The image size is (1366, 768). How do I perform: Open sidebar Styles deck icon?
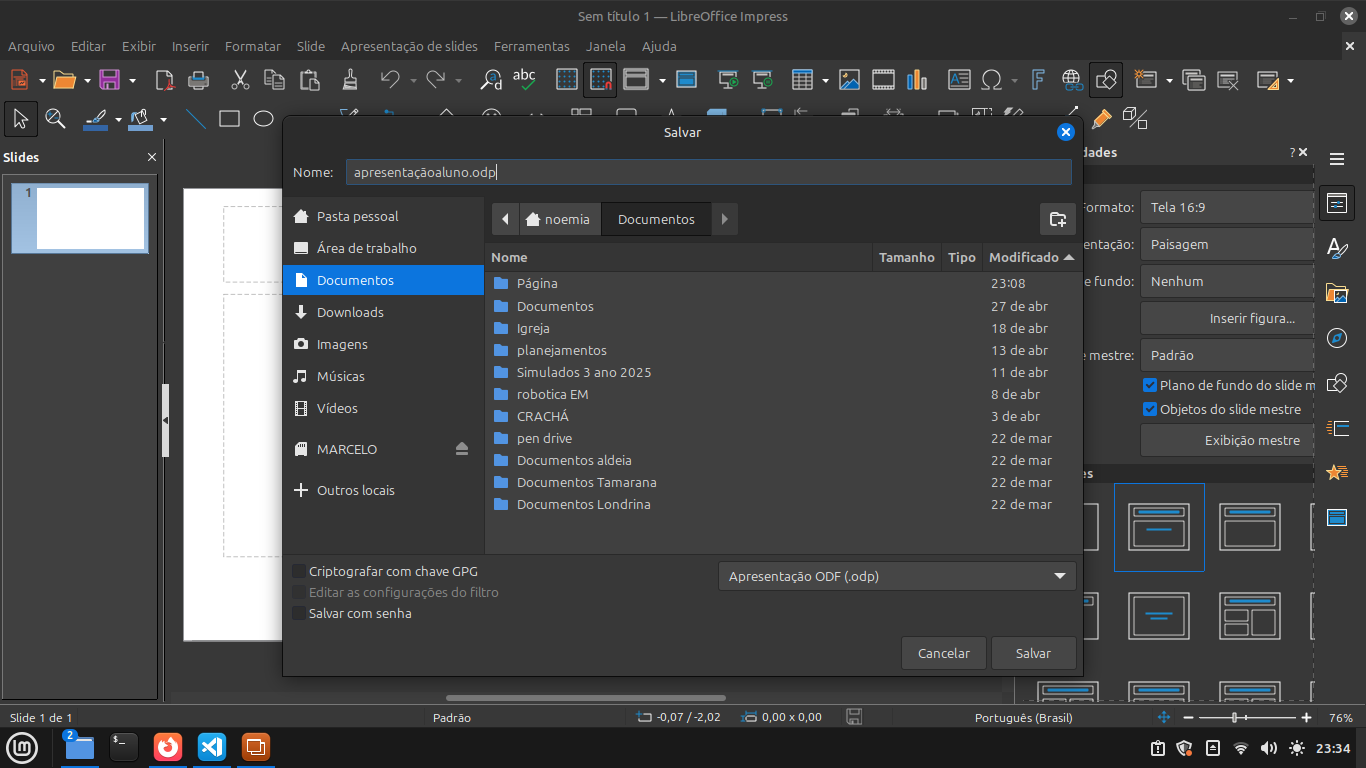coord(1337,247)
